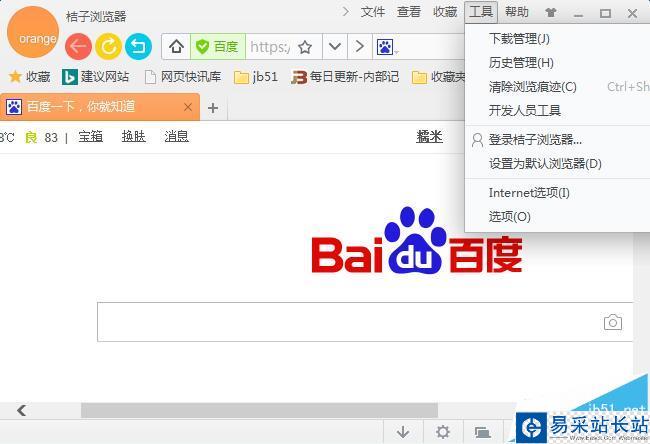Click the Baidu logo image

[x=416, y=241]
